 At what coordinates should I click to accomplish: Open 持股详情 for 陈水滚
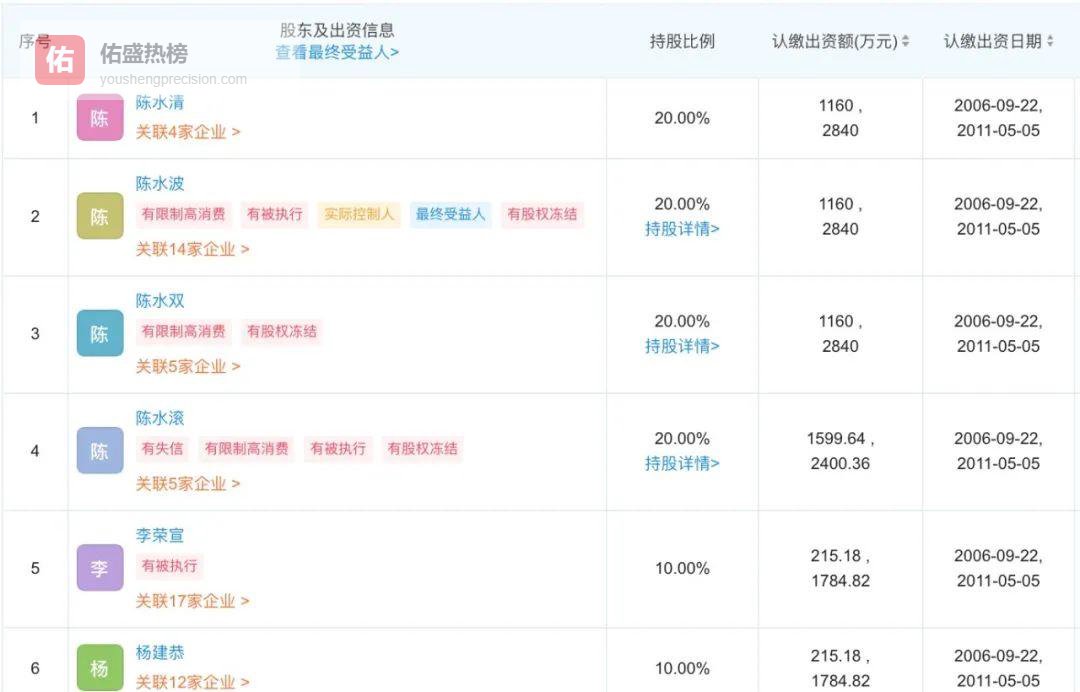click(681, 464)
